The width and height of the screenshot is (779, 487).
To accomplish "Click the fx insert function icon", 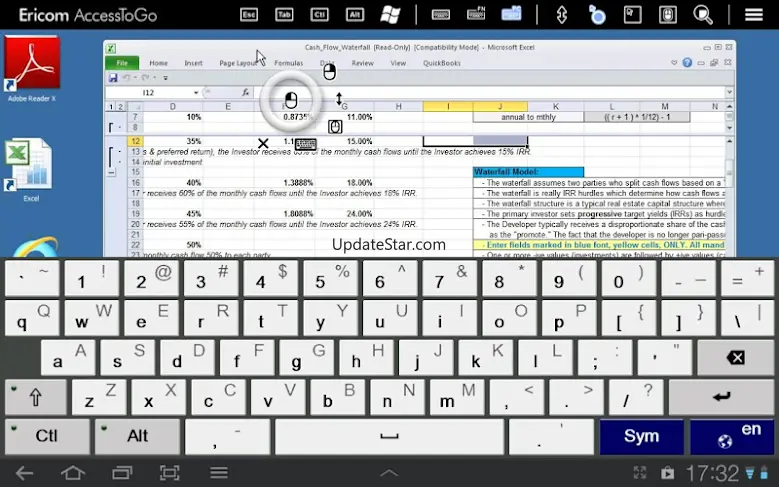I will [x=245, y=92].
